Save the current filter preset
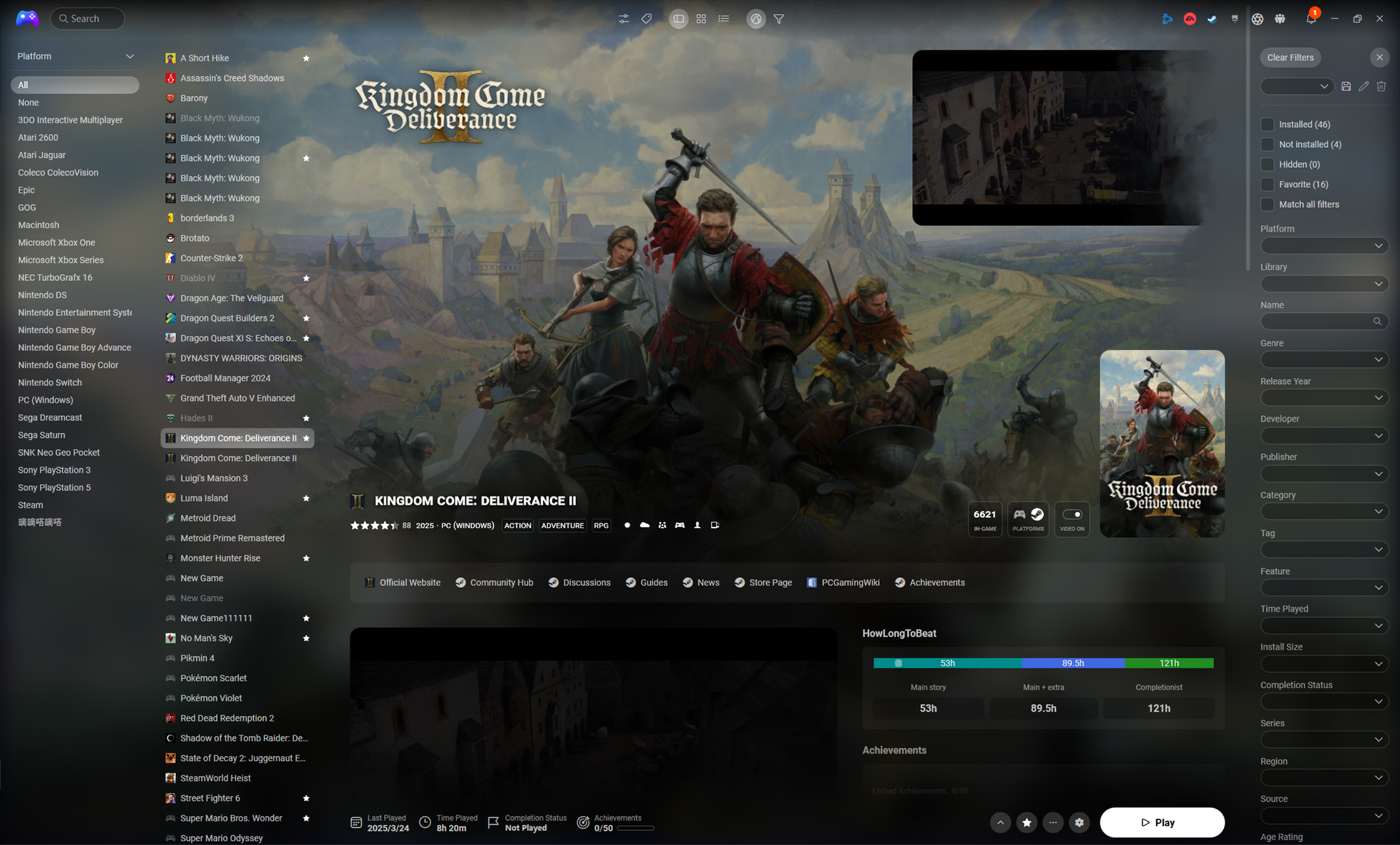 click(x=1346, y=86)
